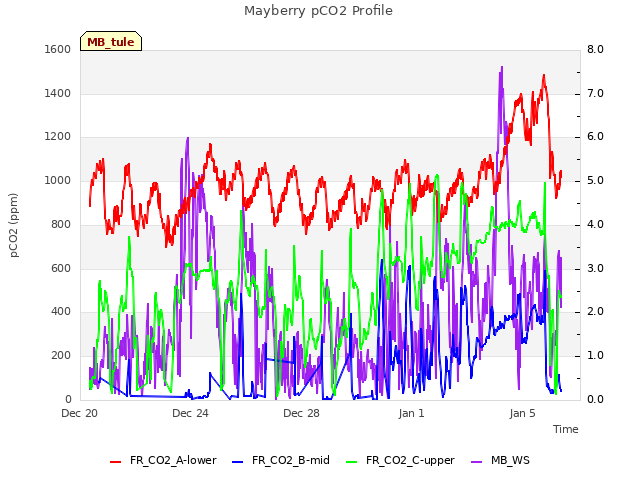Click the purple MB_WS legend swatch

click(x=476, y=462)
